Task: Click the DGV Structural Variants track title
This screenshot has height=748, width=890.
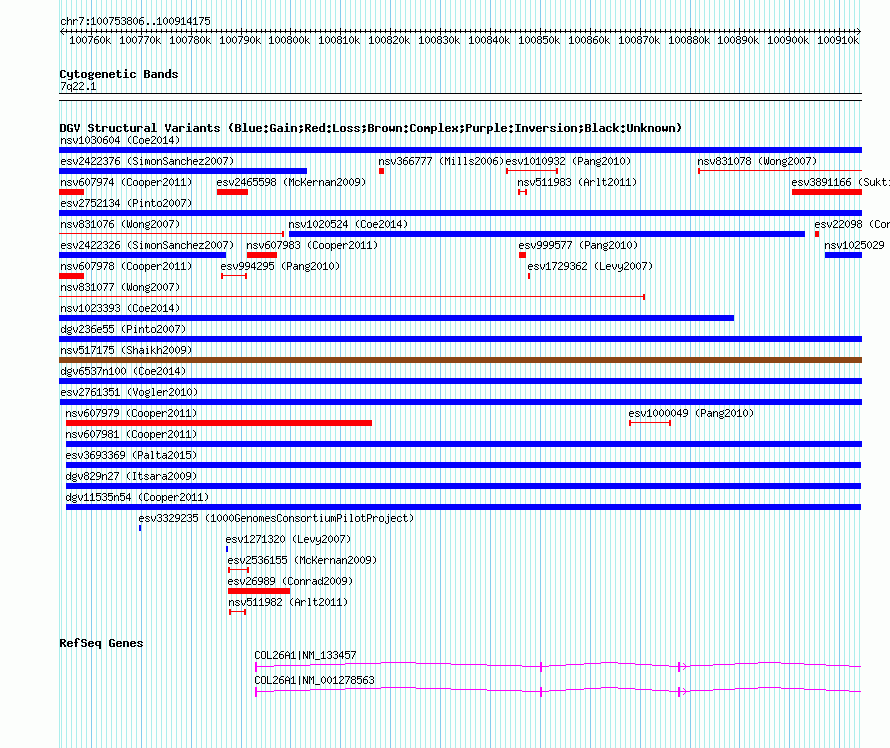Action: tap(370, 128)
